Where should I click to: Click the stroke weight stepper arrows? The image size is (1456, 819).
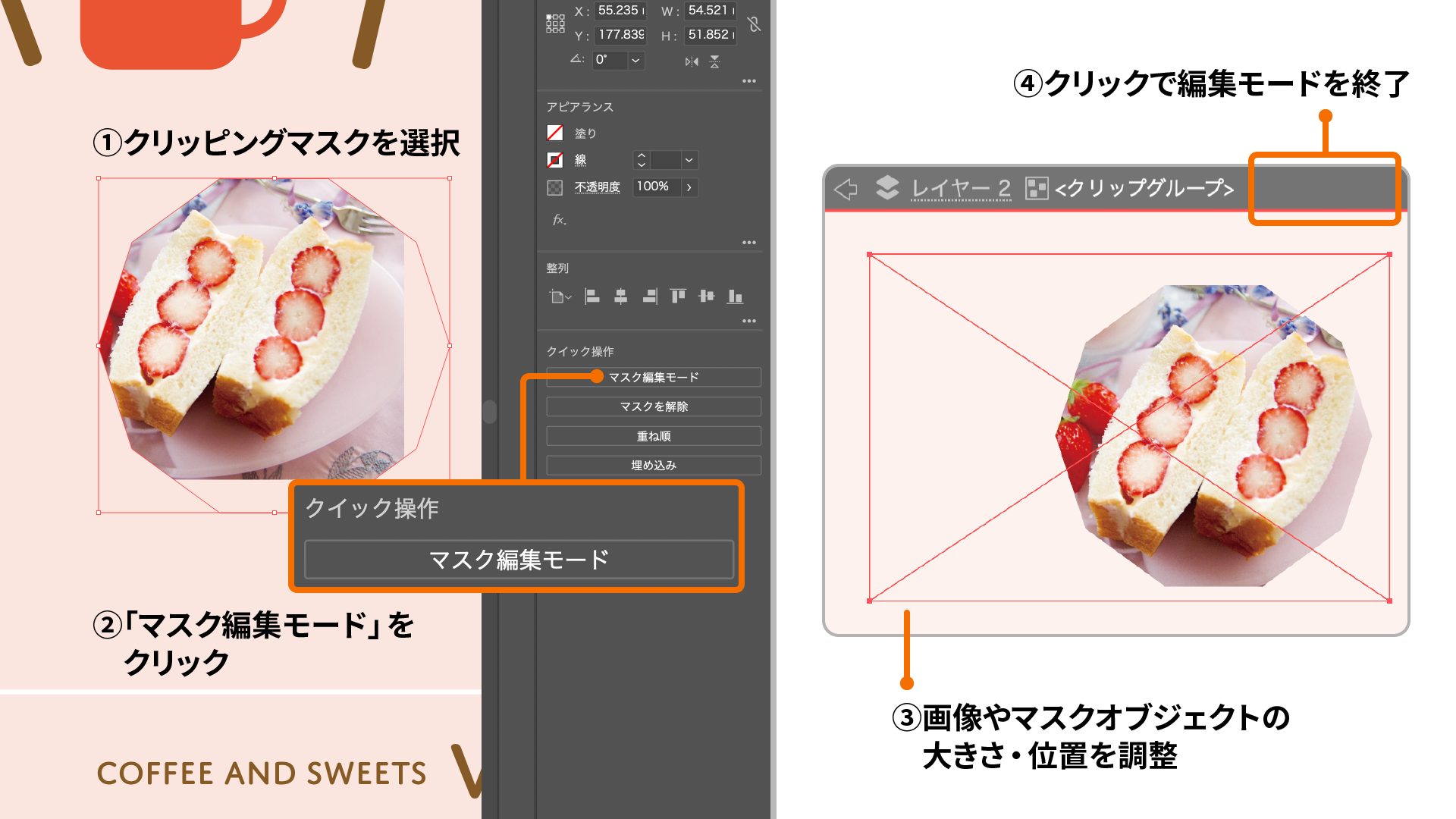642,160
